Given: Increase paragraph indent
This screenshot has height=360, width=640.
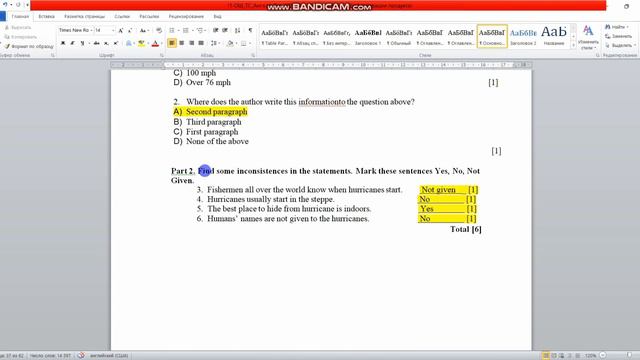Looking at the screenshot, I should [225, 31].
